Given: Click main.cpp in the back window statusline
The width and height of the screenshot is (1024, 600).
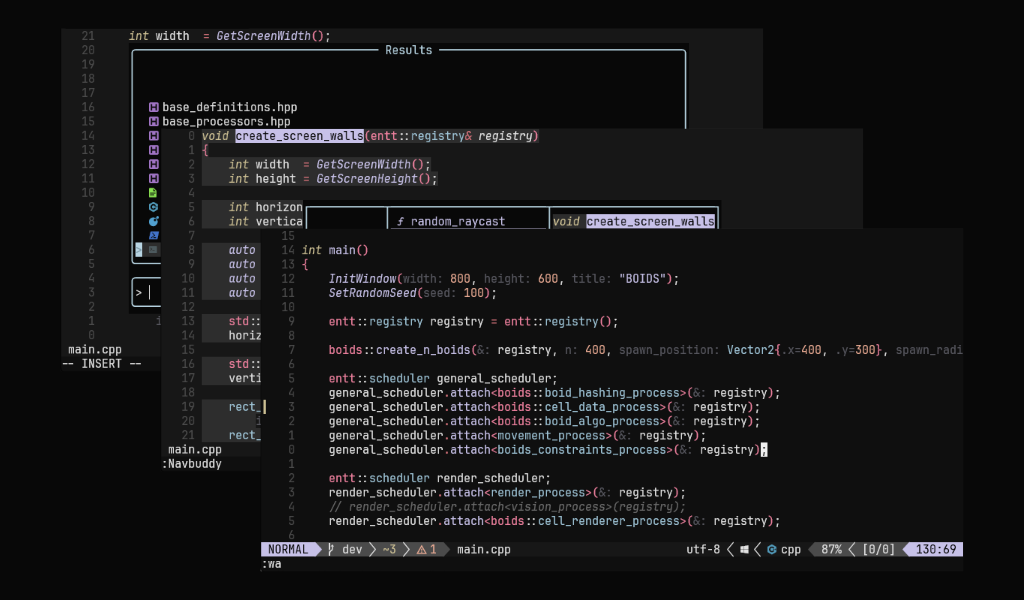Looking at the screenshot, I should pyautogui.click(x=95, y=350).
